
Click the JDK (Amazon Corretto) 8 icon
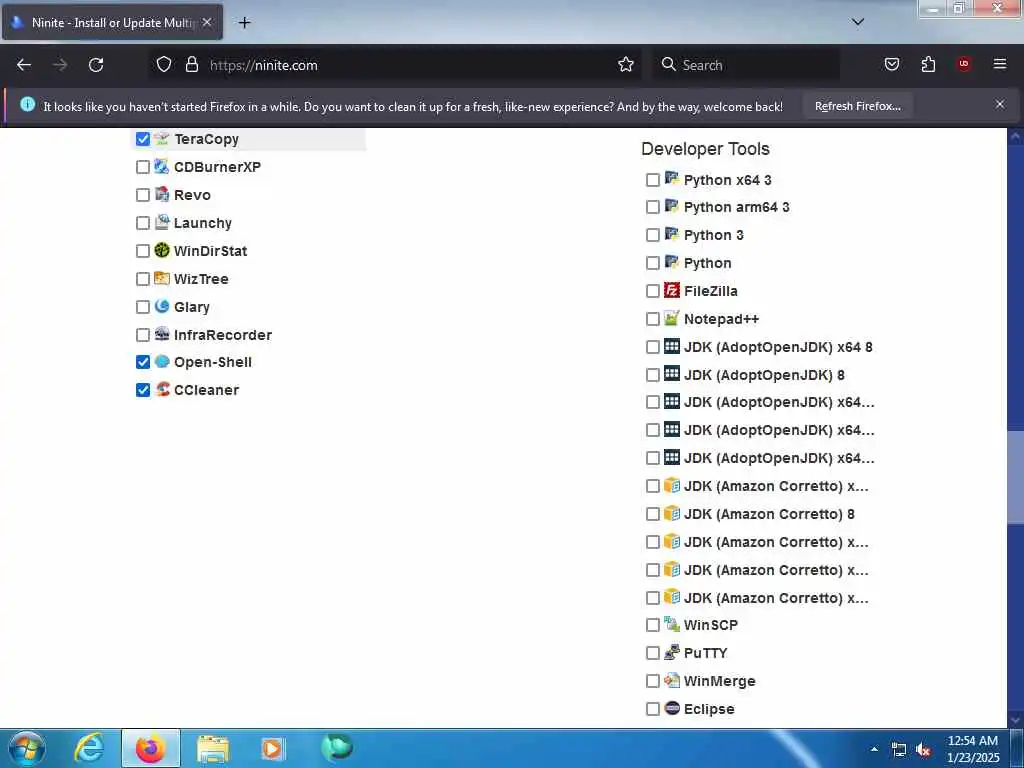(672, 513)
